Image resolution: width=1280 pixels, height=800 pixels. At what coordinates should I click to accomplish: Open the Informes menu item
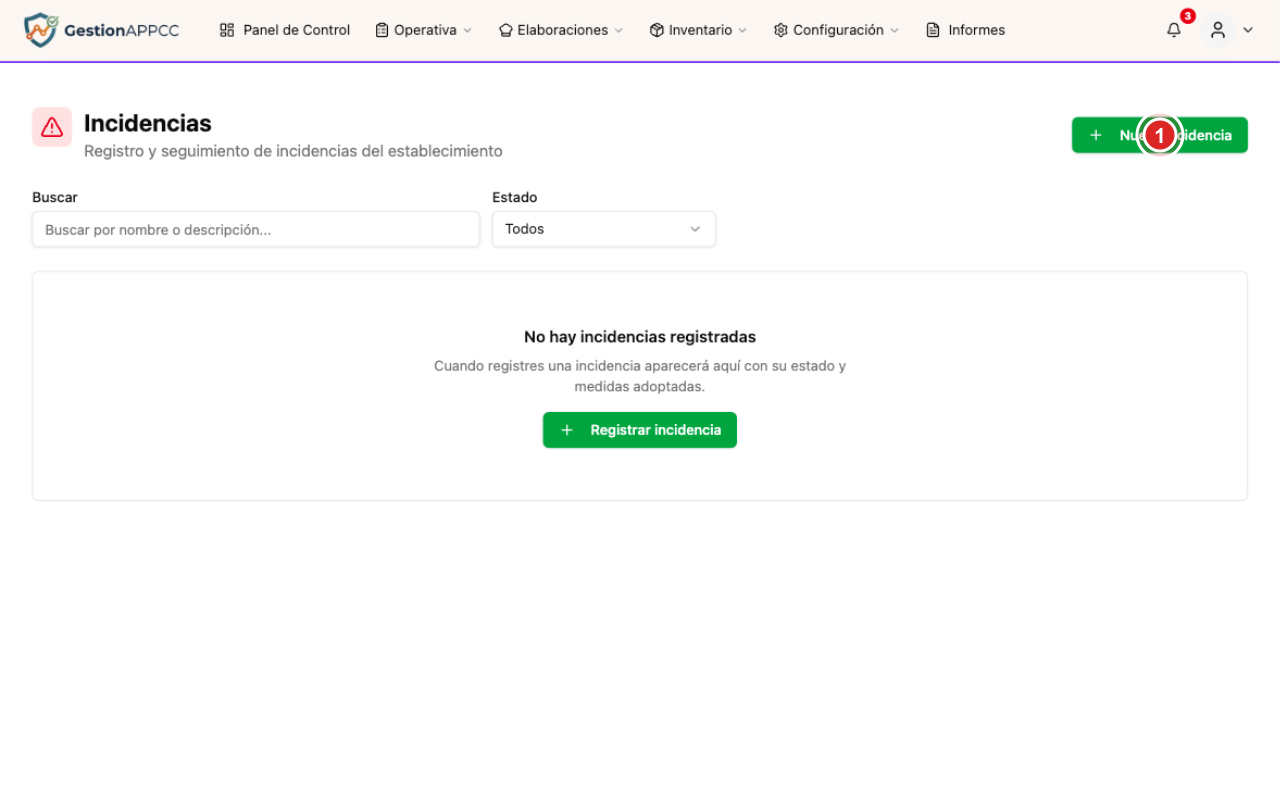(x=966, y=30)
